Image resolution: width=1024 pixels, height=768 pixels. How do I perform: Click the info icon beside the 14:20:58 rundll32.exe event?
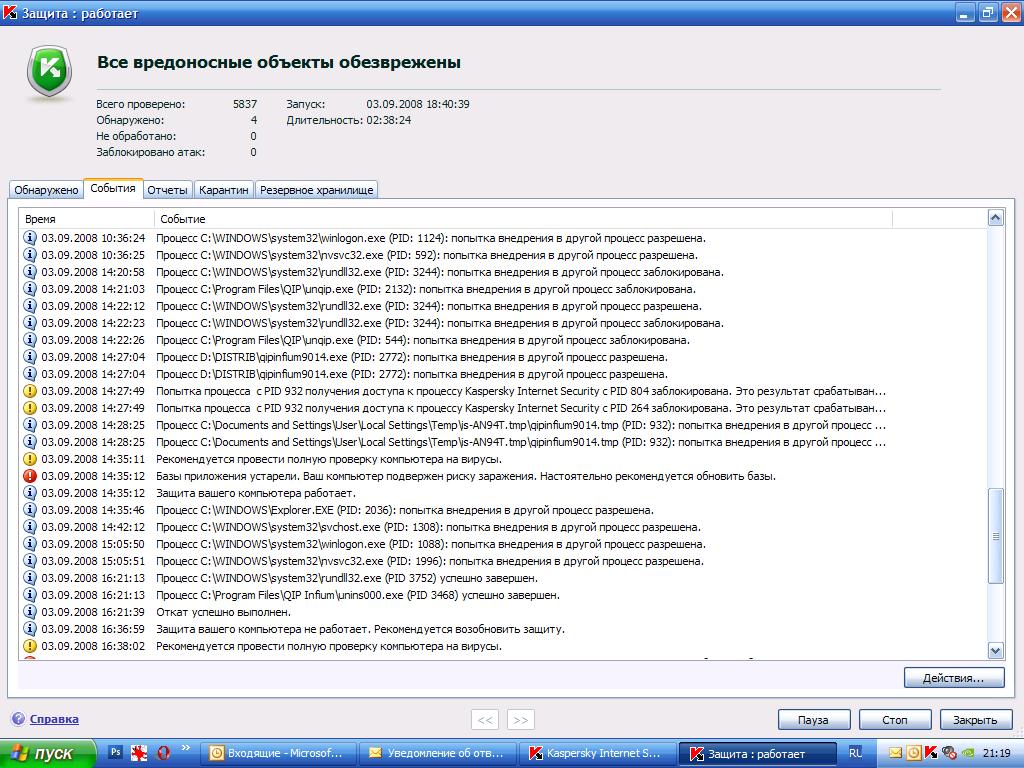click(x=29, y=272)
